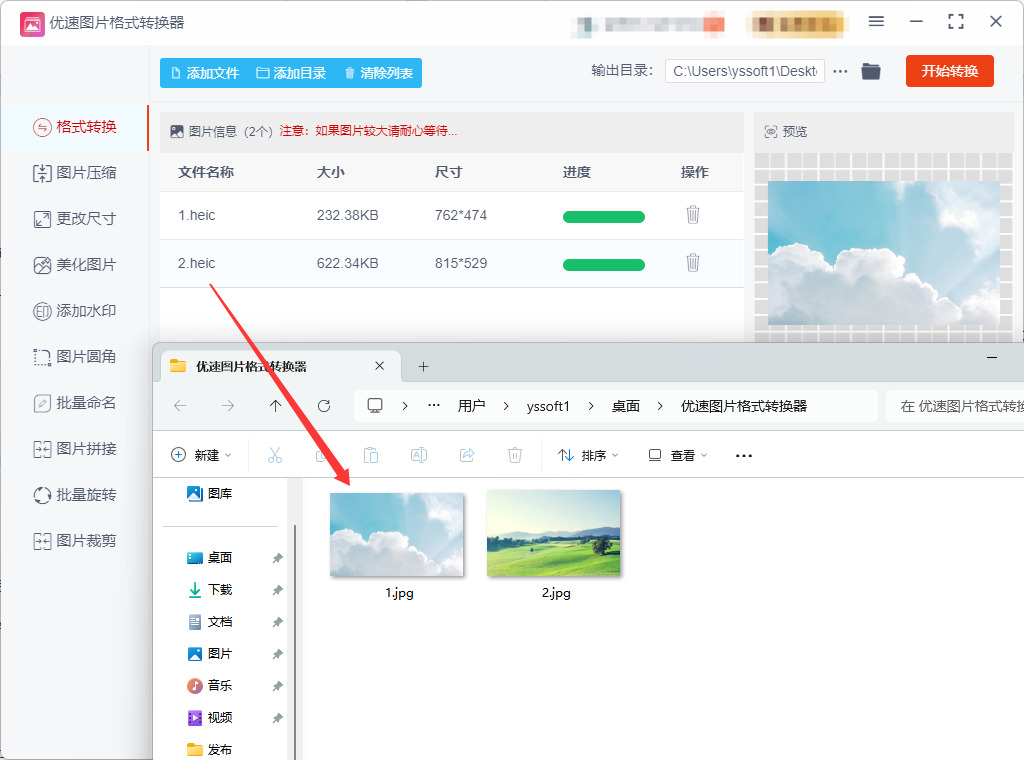Click the Explorer back arrow
The width and height of the screenshot is (1024, 760).
(180, 406)
